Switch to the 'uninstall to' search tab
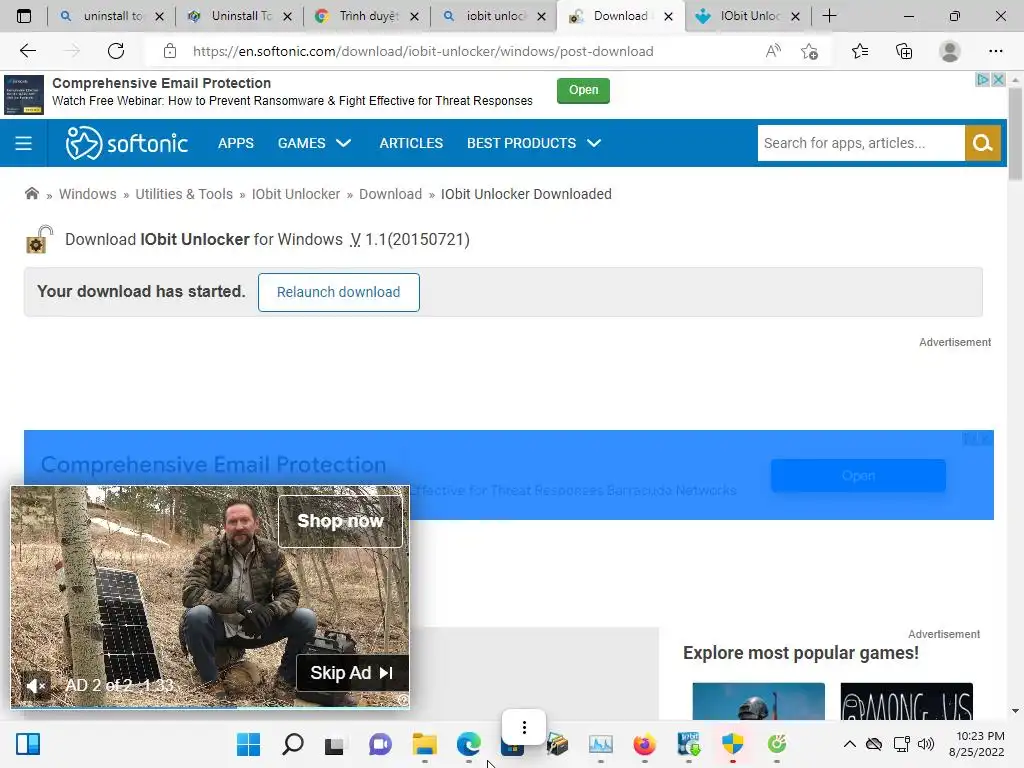The width and height of the screenshot is (1024, 768). [112, 16]
